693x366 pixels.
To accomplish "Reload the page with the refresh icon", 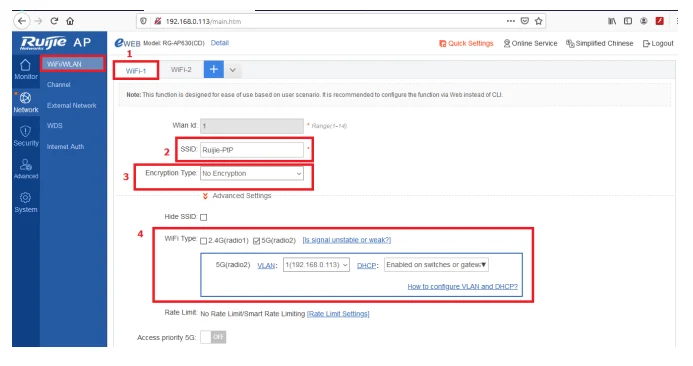I will tap(54, 21).
